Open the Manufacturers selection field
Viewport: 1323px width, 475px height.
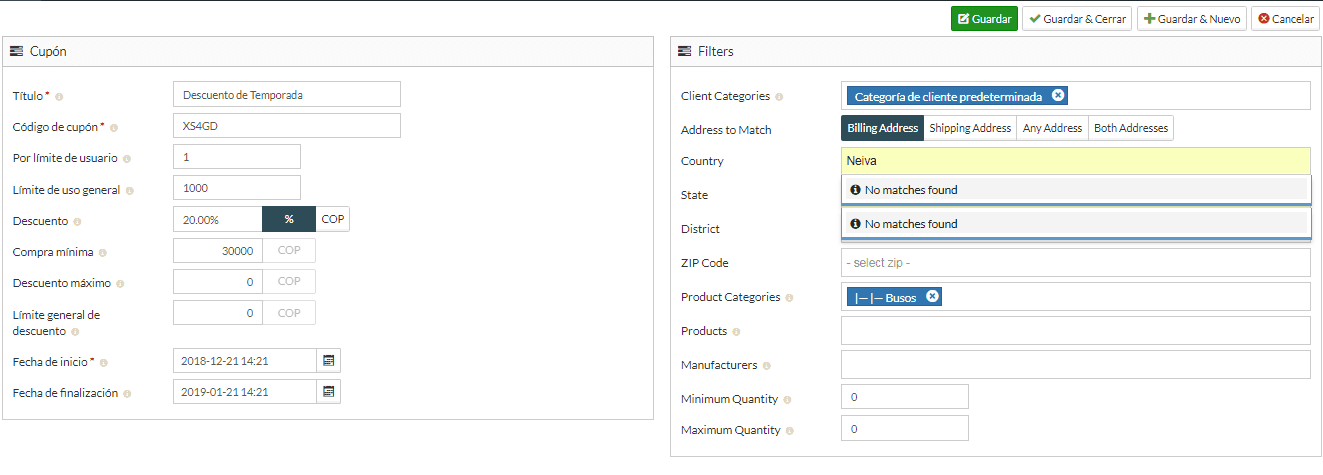point(1075,365)
